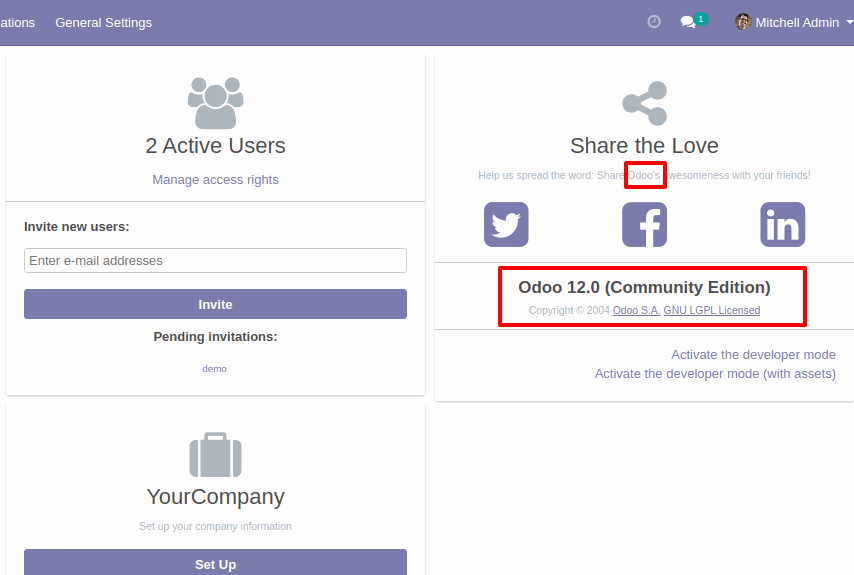Click the 2 Active Users heading
The image size is (854, 575).
click(x=215, y=146)
